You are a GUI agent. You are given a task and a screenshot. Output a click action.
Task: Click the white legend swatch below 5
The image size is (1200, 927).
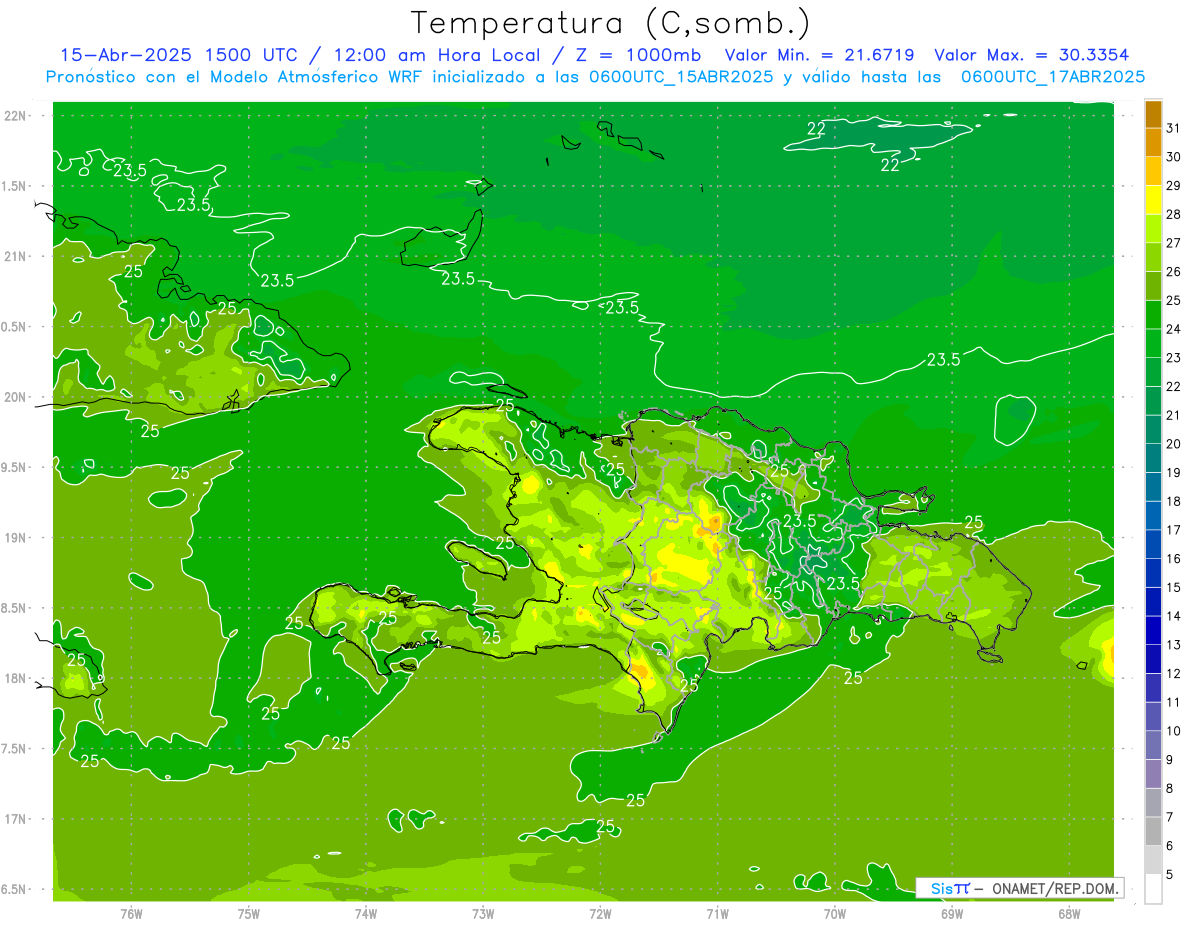click(x=1153, y=889)
